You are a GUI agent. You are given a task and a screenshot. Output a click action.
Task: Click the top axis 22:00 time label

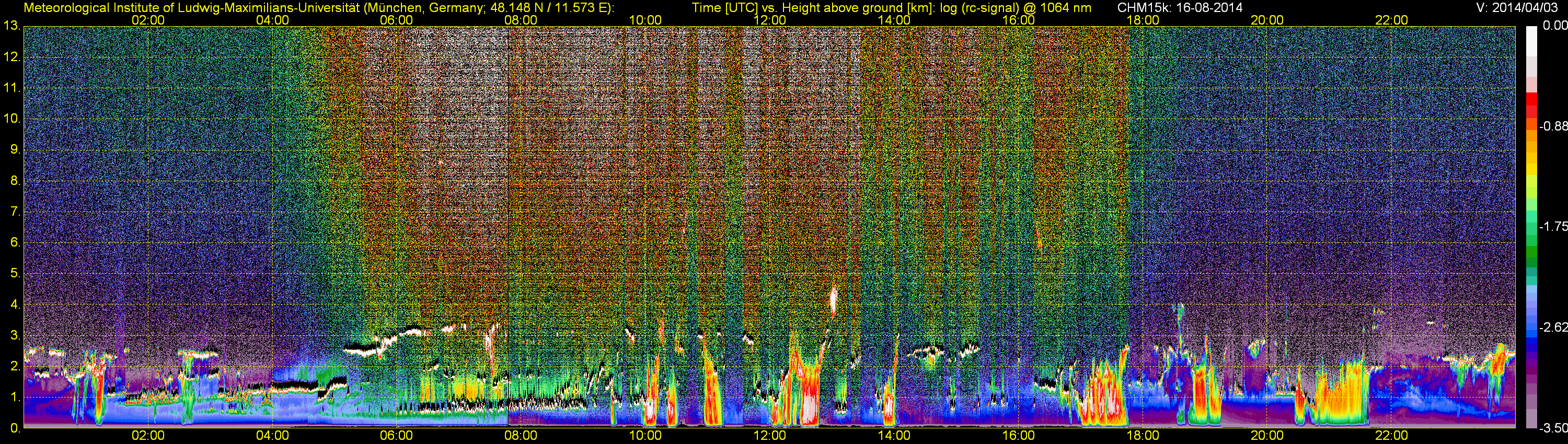tap(1391, 20)
